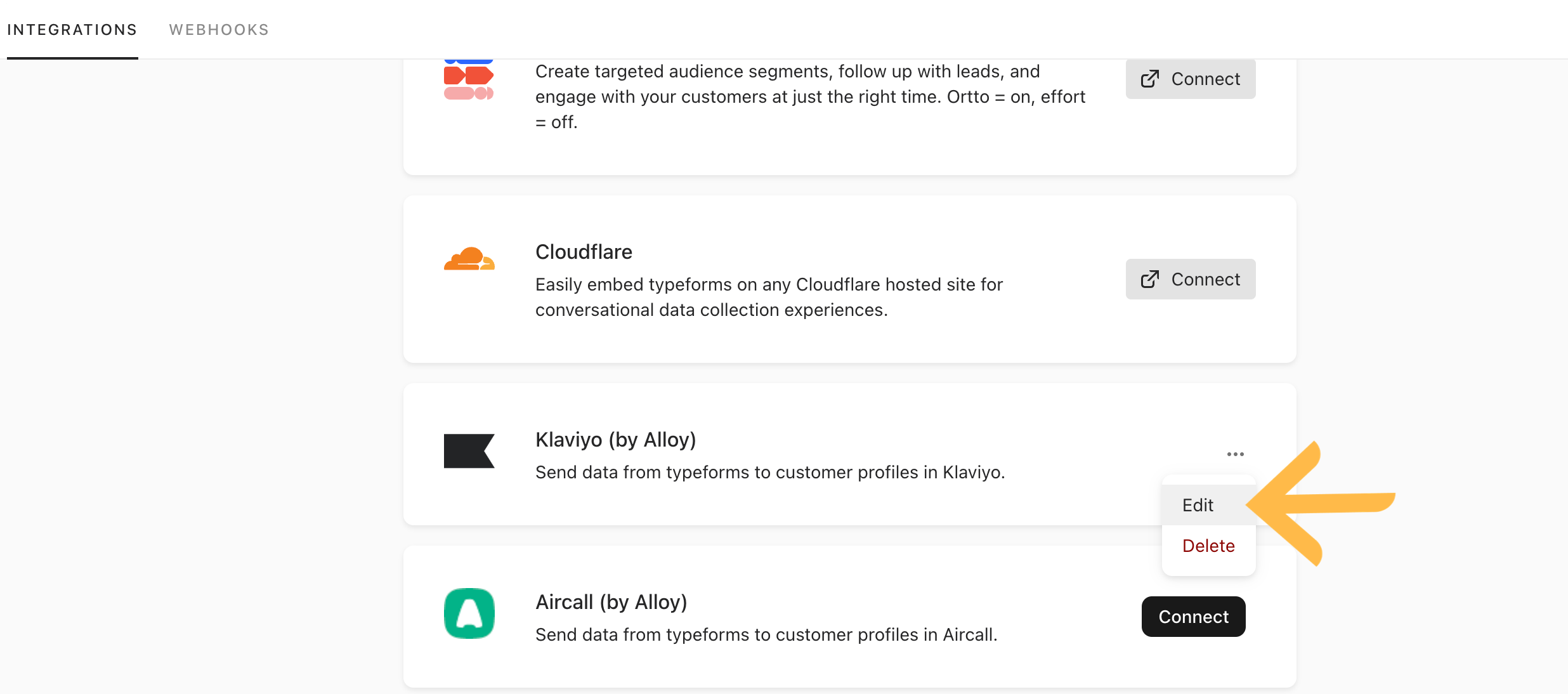Connect the Aircall integration
The height and width of the screenshot is (694, 1568).
tap(1193, 617)
